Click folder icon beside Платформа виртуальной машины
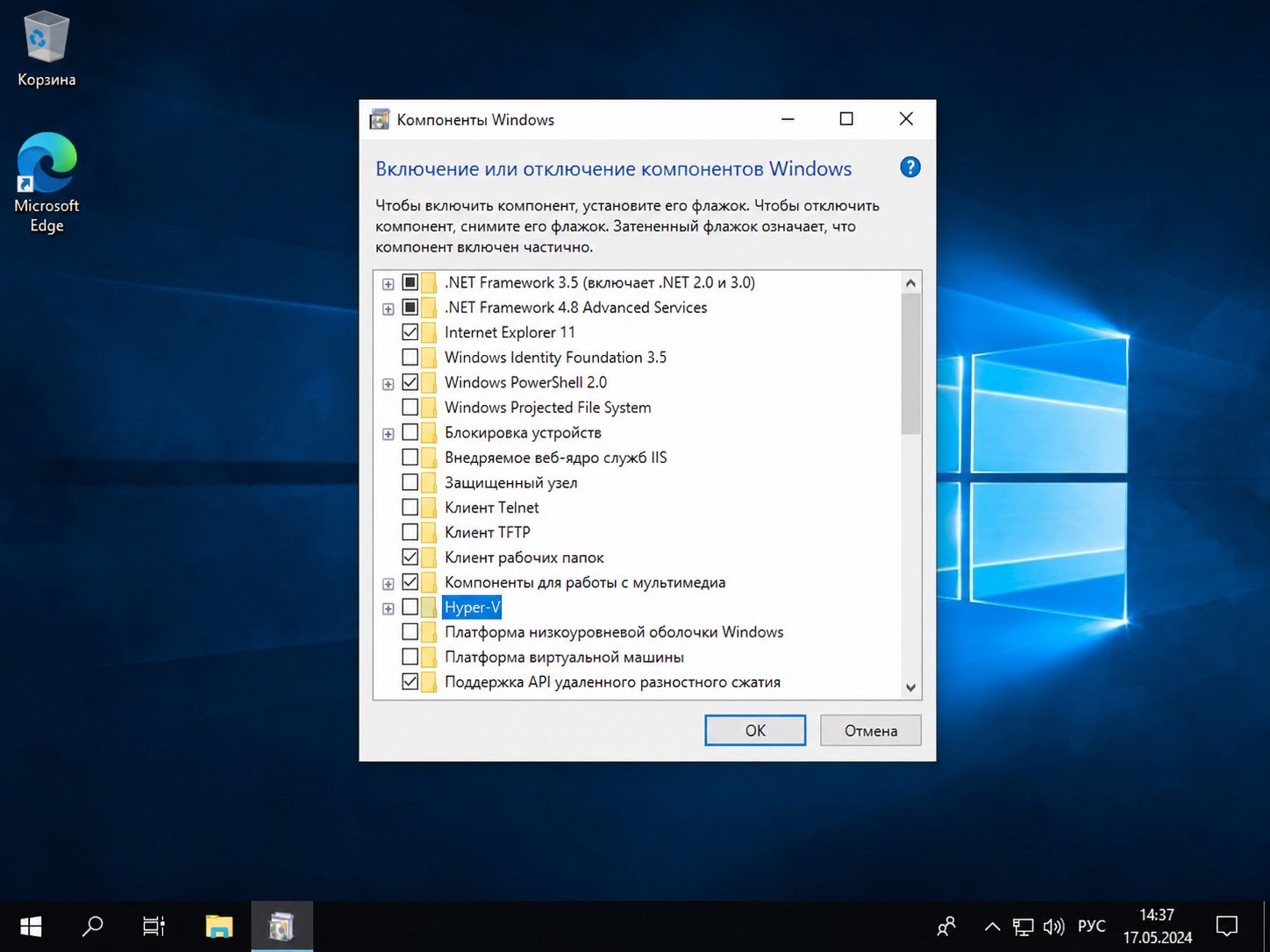The width and height of the screenshot is (1270, 952). (x=429, y=657)
